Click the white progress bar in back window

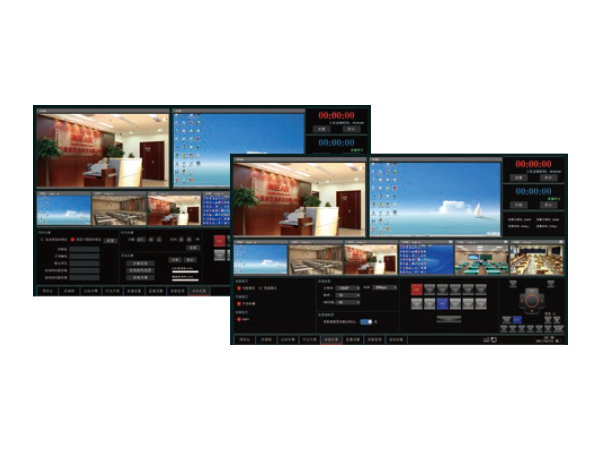(x=187, y=270)
